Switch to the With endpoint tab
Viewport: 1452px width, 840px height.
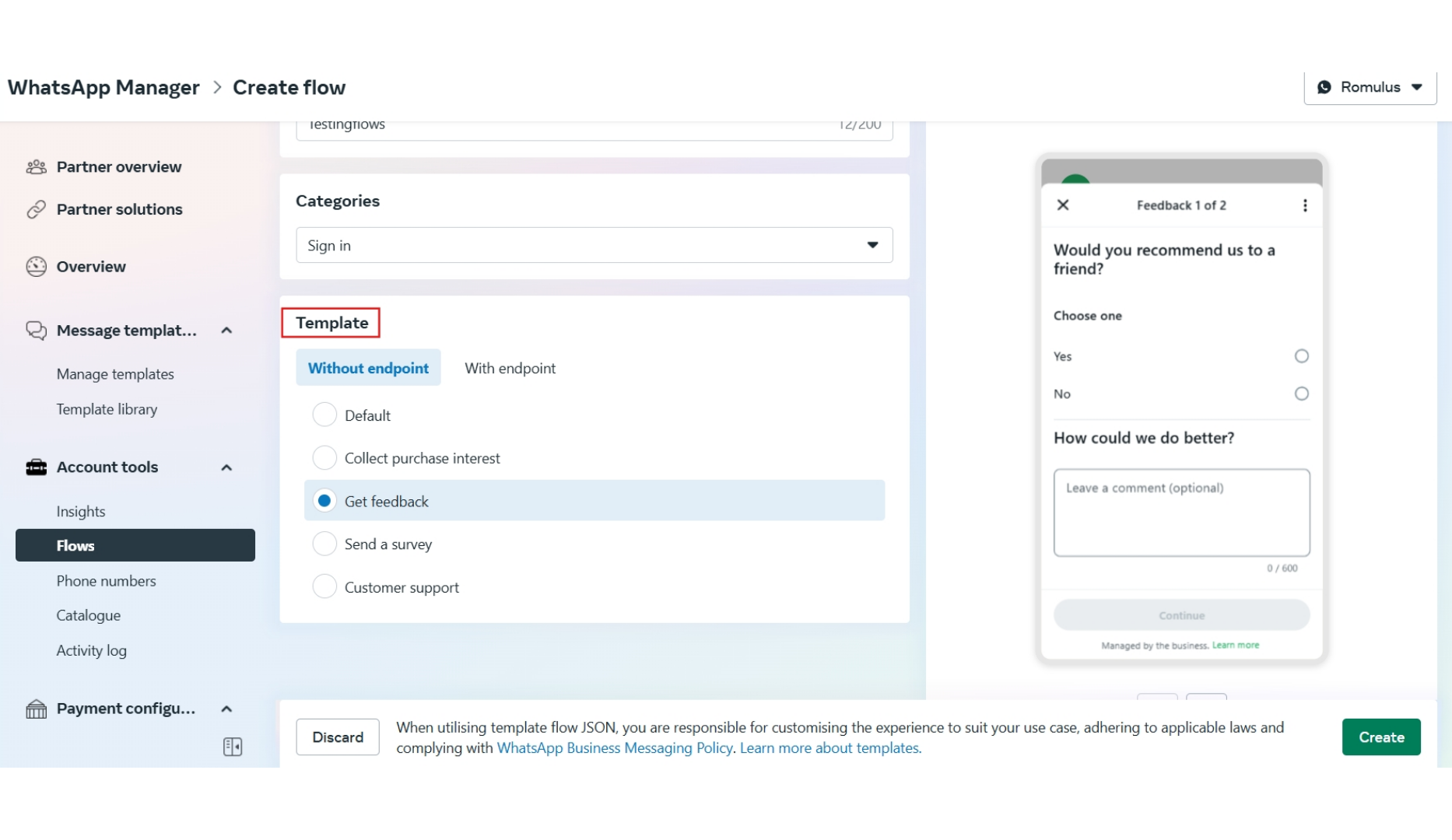pos(510,368)
